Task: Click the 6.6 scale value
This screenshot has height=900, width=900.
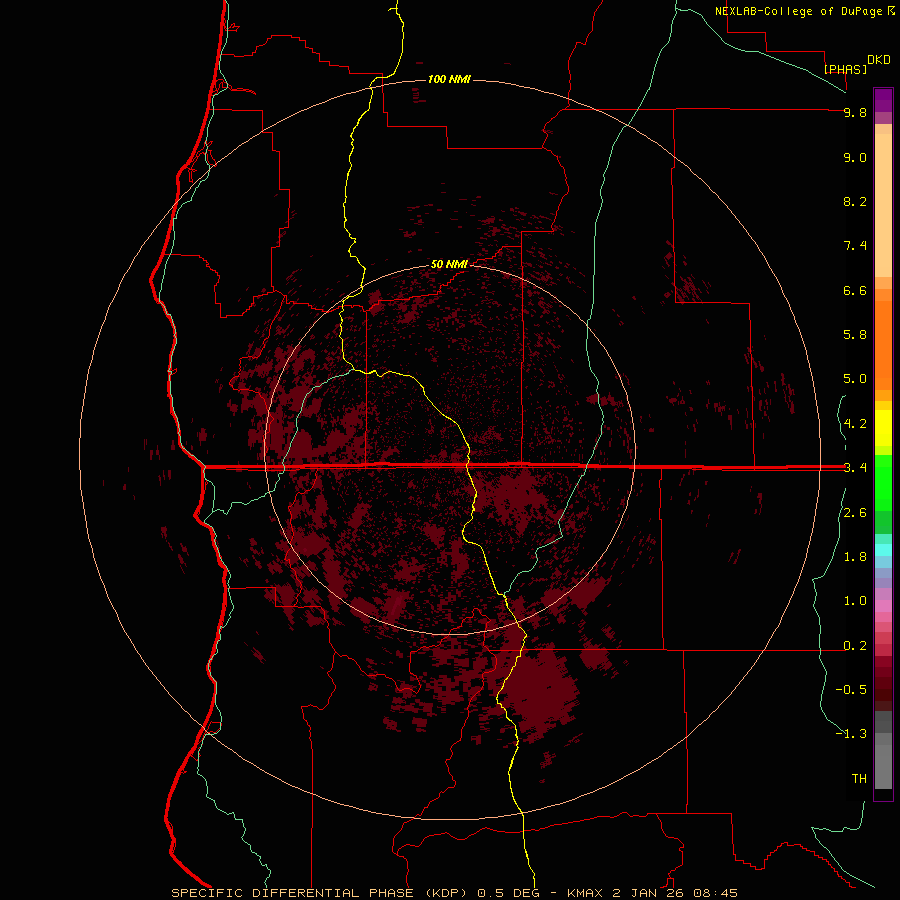Action: (855, 290)
